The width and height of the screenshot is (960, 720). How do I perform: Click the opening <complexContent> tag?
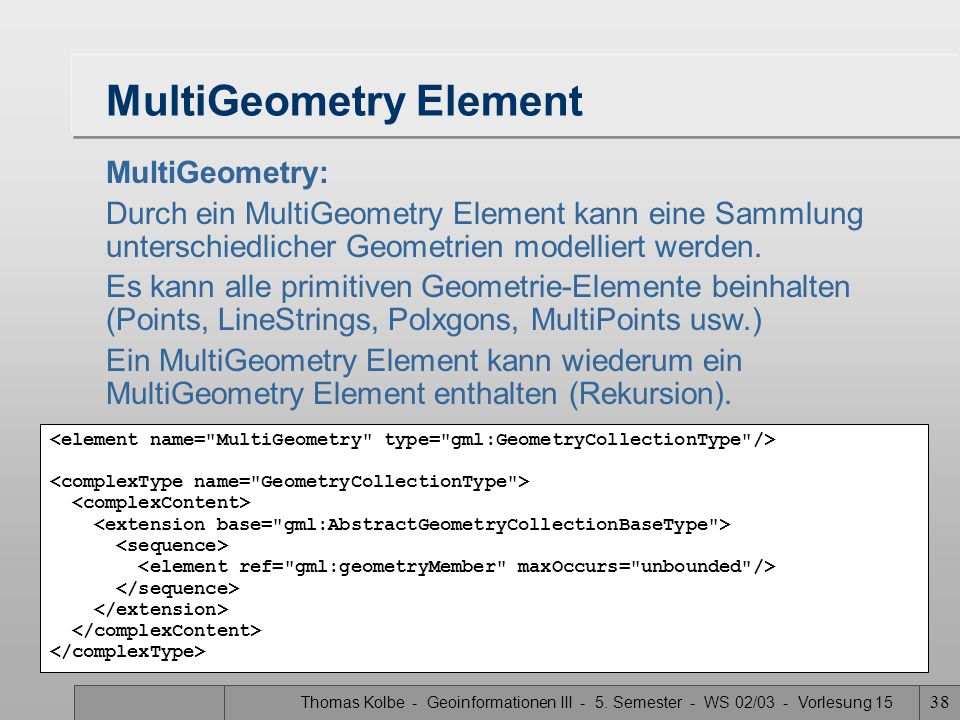[161, 503]
